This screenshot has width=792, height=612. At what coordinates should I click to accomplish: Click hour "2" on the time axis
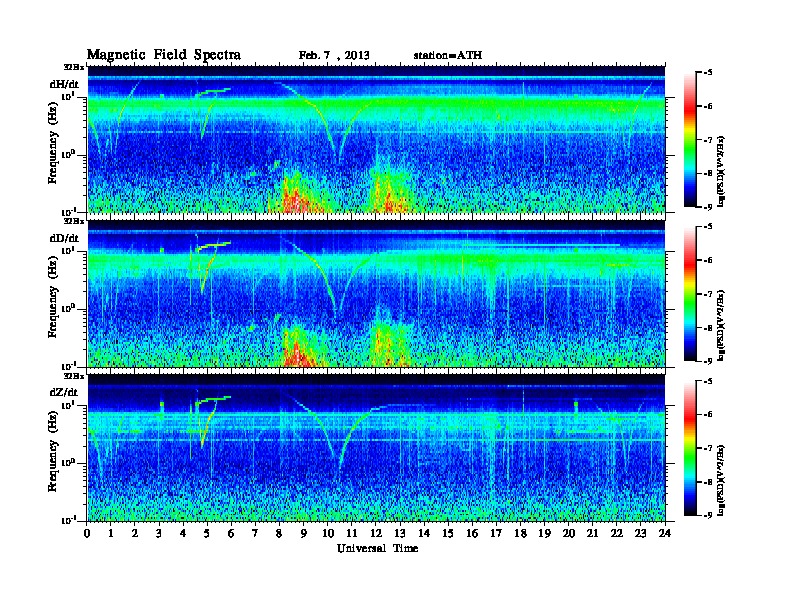click(x=135, y=533)
